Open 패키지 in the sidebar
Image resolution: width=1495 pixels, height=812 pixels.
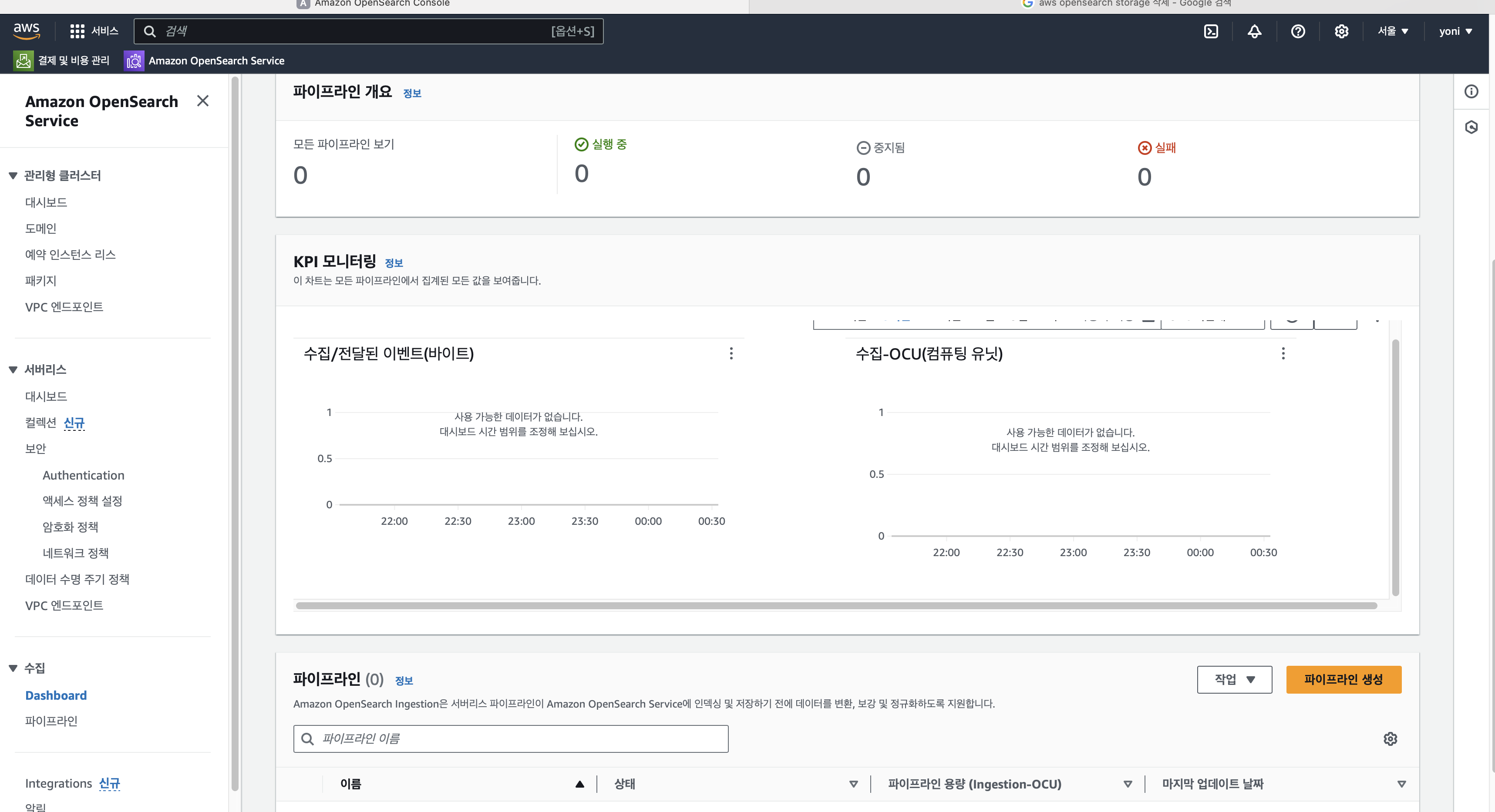[x=40, y=281]
